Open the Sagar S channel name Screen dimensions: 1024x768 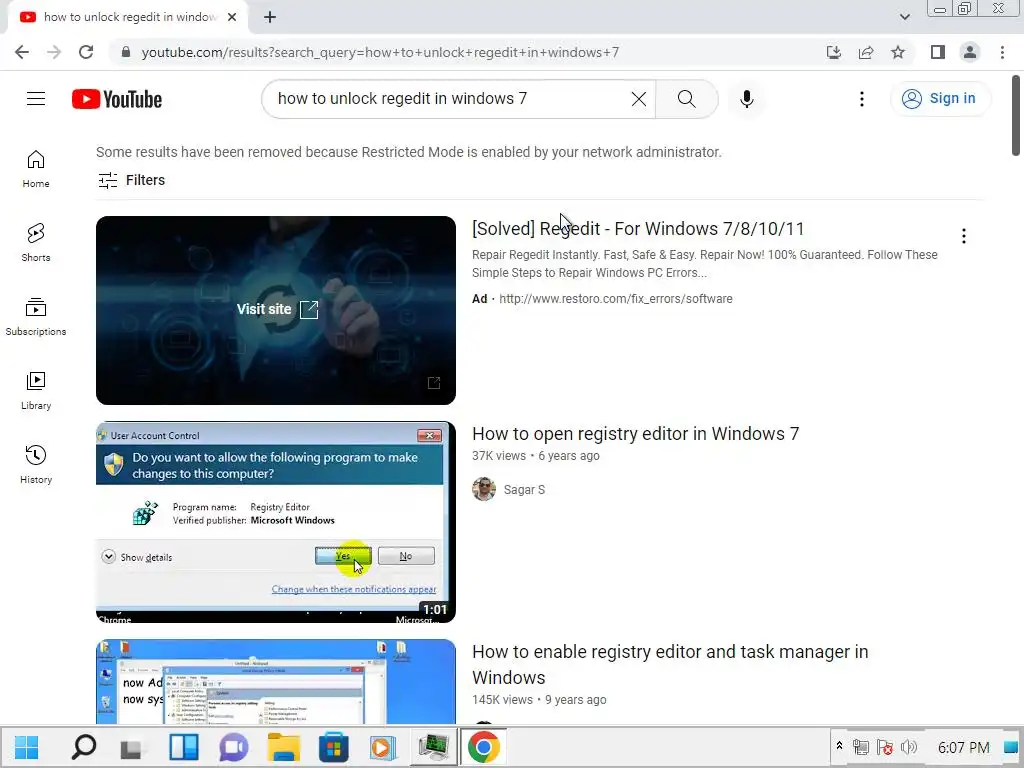(524, 490)
